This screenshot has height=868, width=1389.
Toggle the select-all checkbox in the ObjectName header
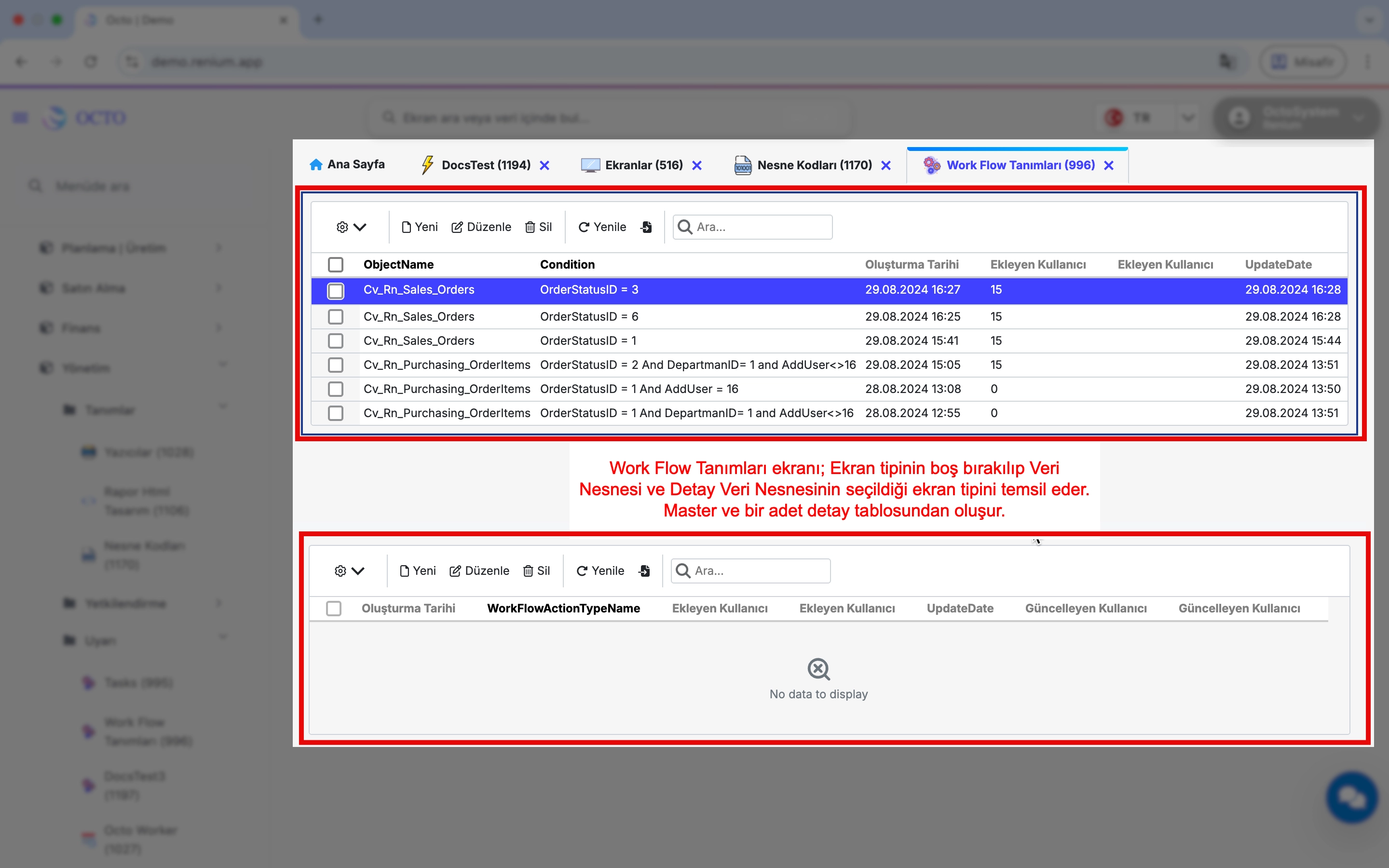pyautogui.click(x=336, y=265)
